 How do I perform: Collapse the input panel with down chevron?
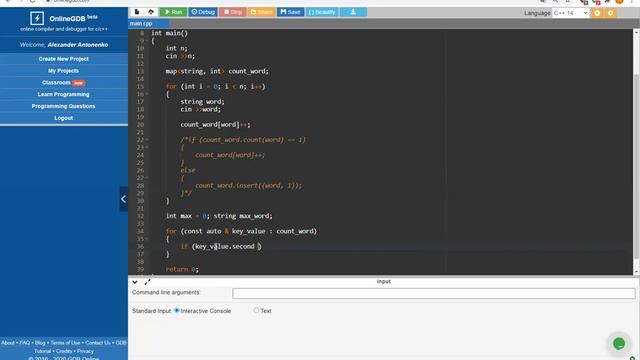135,282
